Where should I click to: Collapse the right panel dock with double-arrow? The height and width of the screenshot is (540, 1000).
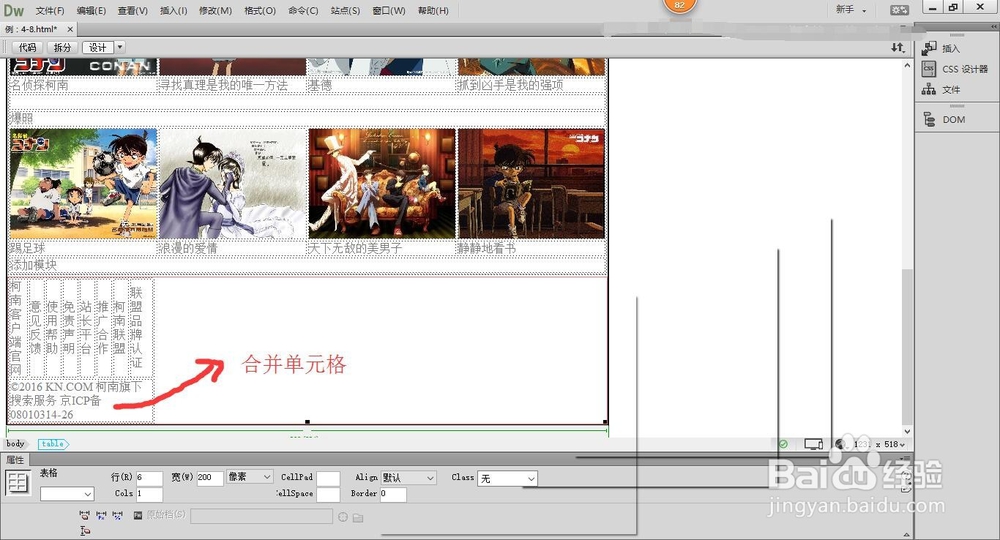pos(994,27)
